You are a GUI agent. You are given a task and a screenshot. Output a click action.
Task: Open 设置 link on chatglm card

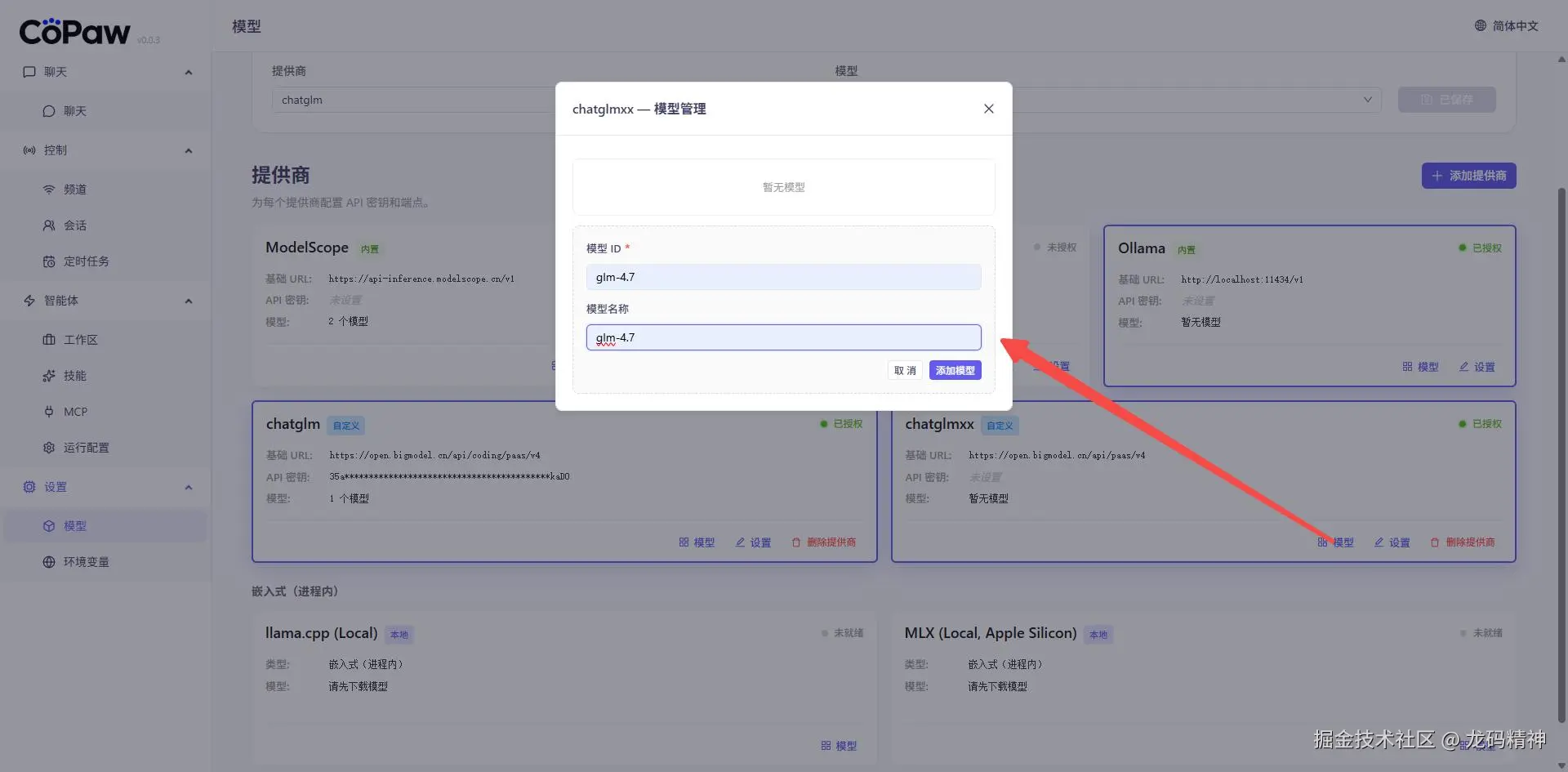pos(753,542)
